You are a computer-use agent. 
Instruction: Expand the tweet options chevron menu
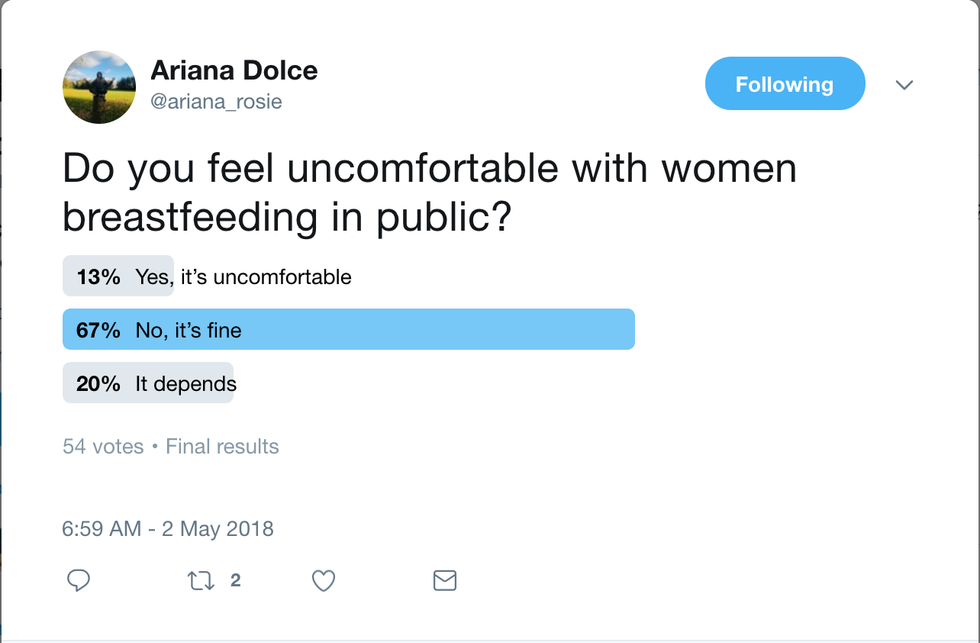[904, 85]
